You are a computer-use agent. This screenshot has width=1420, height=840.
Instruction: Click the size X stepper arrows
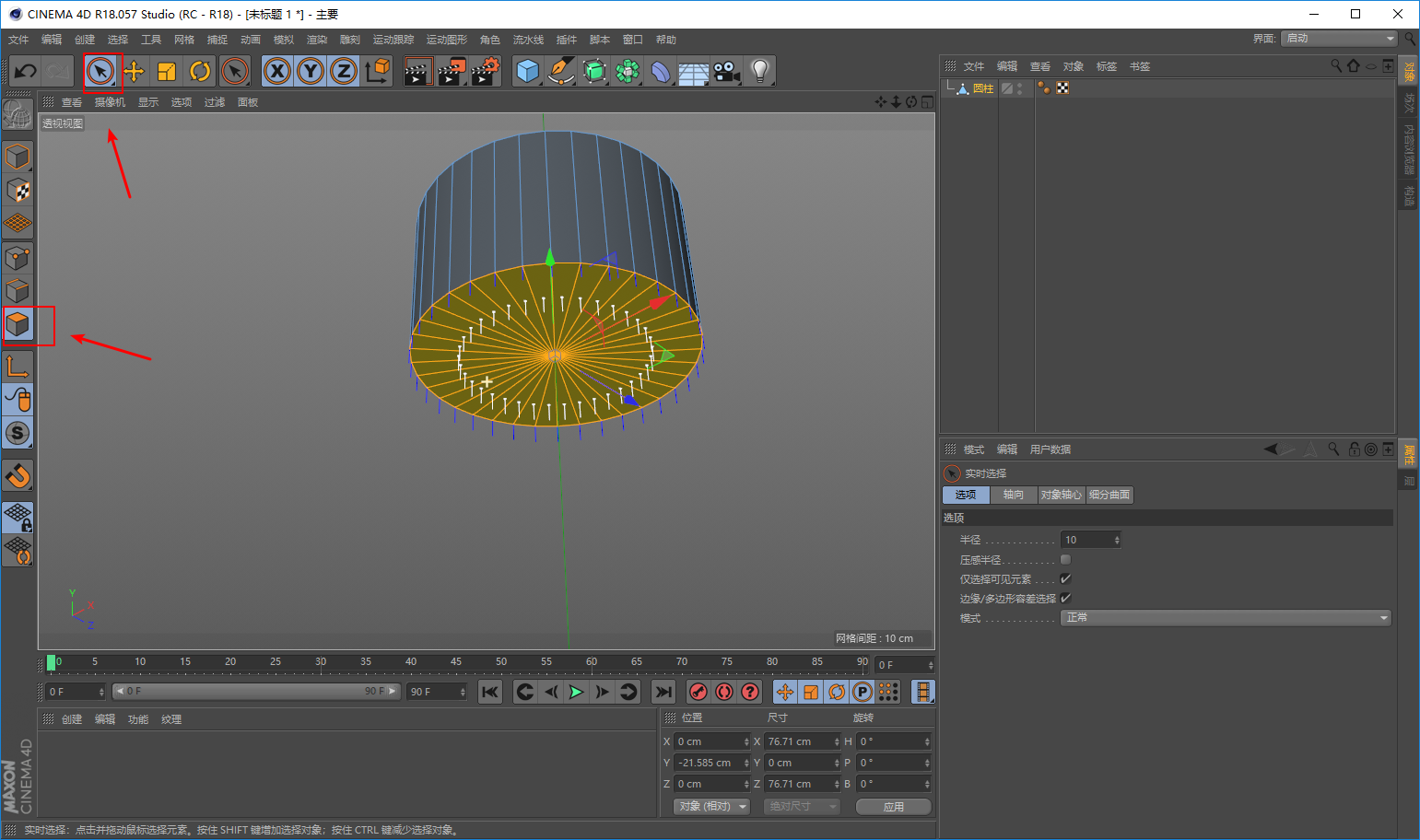(x=837, y=741)
